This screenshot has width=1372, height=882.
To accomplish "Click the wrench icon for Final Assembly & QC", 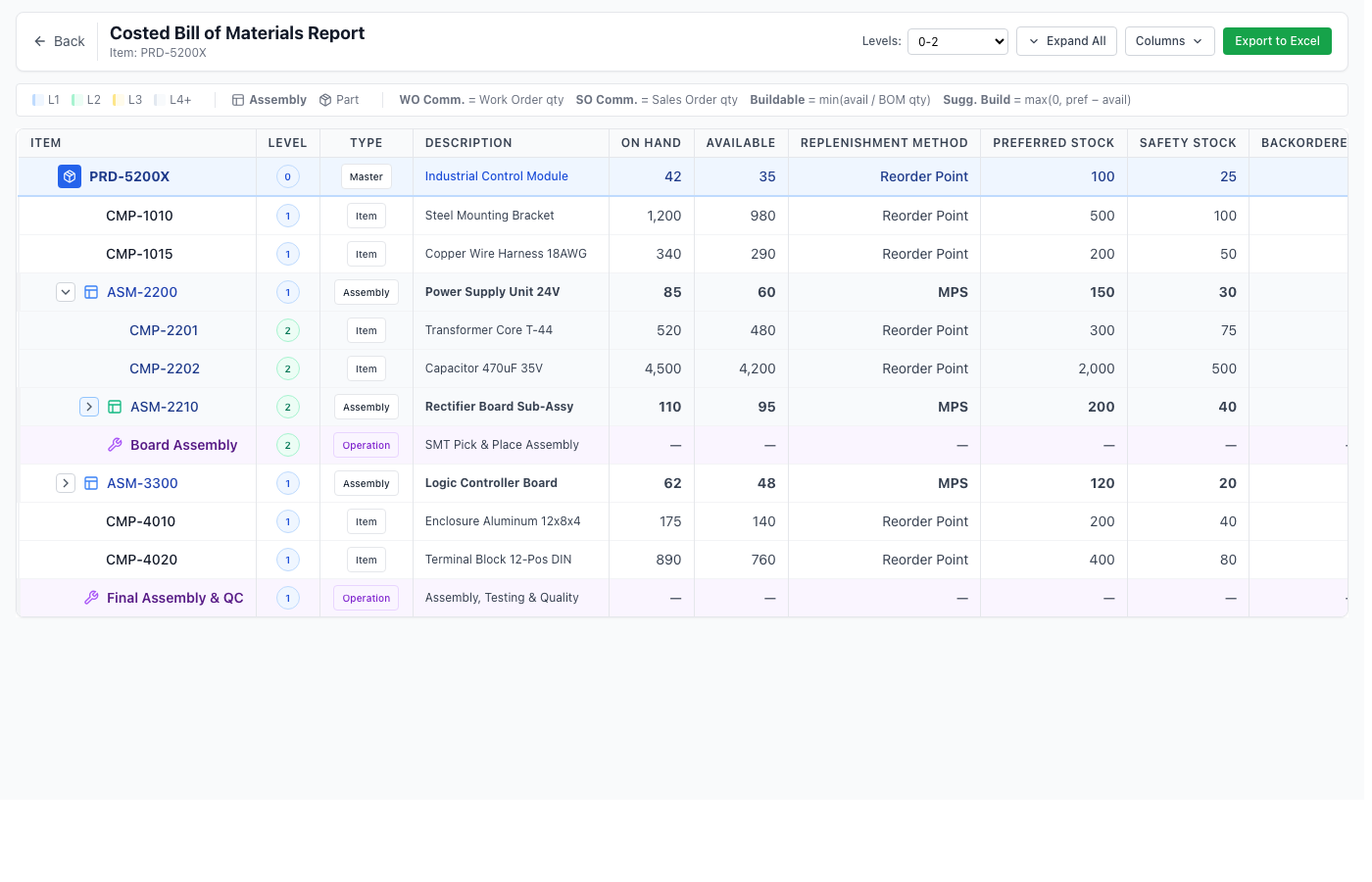I will (x=91, y=598).
